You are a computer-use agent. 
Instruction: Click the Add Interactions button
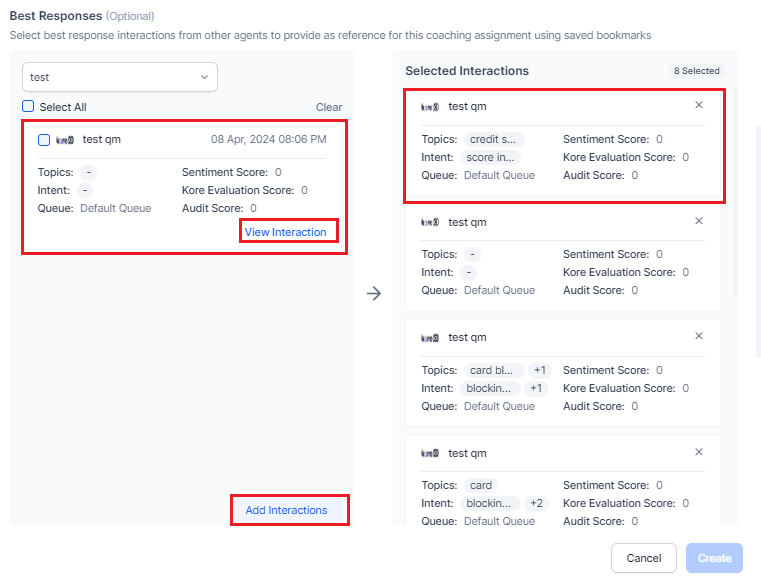pos(286,510)
